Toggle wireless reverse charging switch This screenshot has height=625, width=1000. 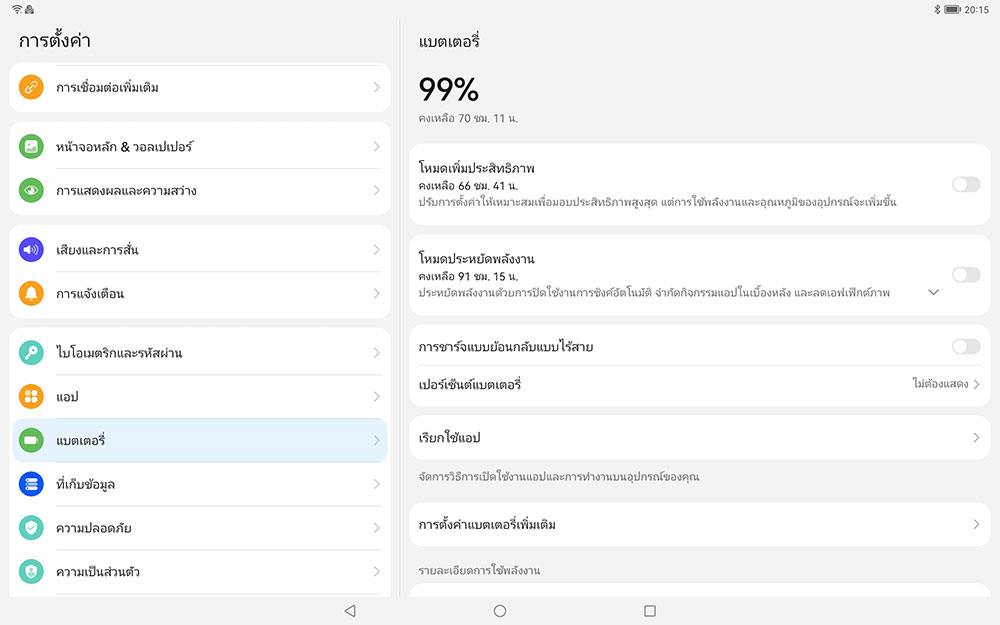point(965,346)
